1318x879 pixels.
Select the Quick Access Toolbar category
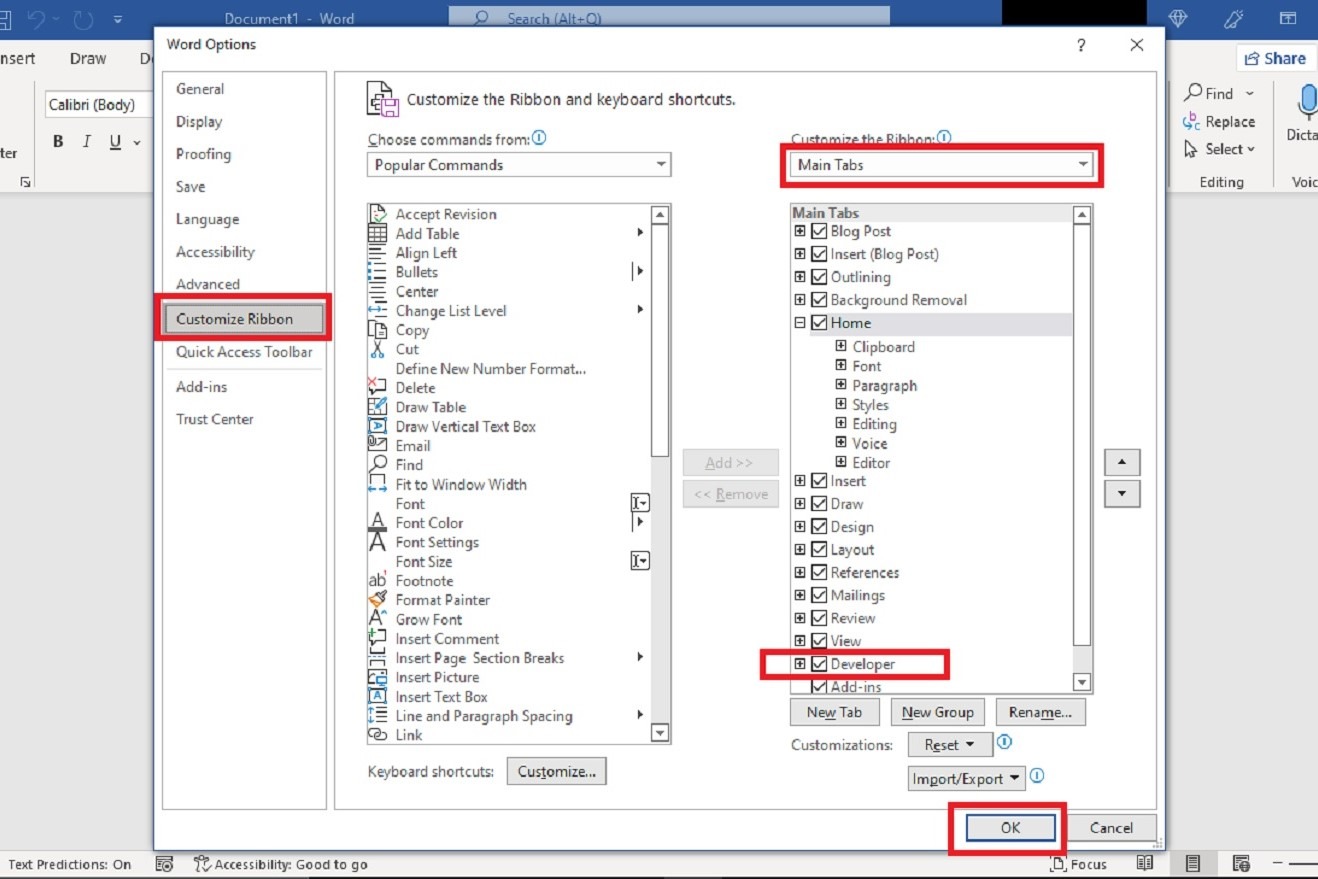click(x=243, y=352)
